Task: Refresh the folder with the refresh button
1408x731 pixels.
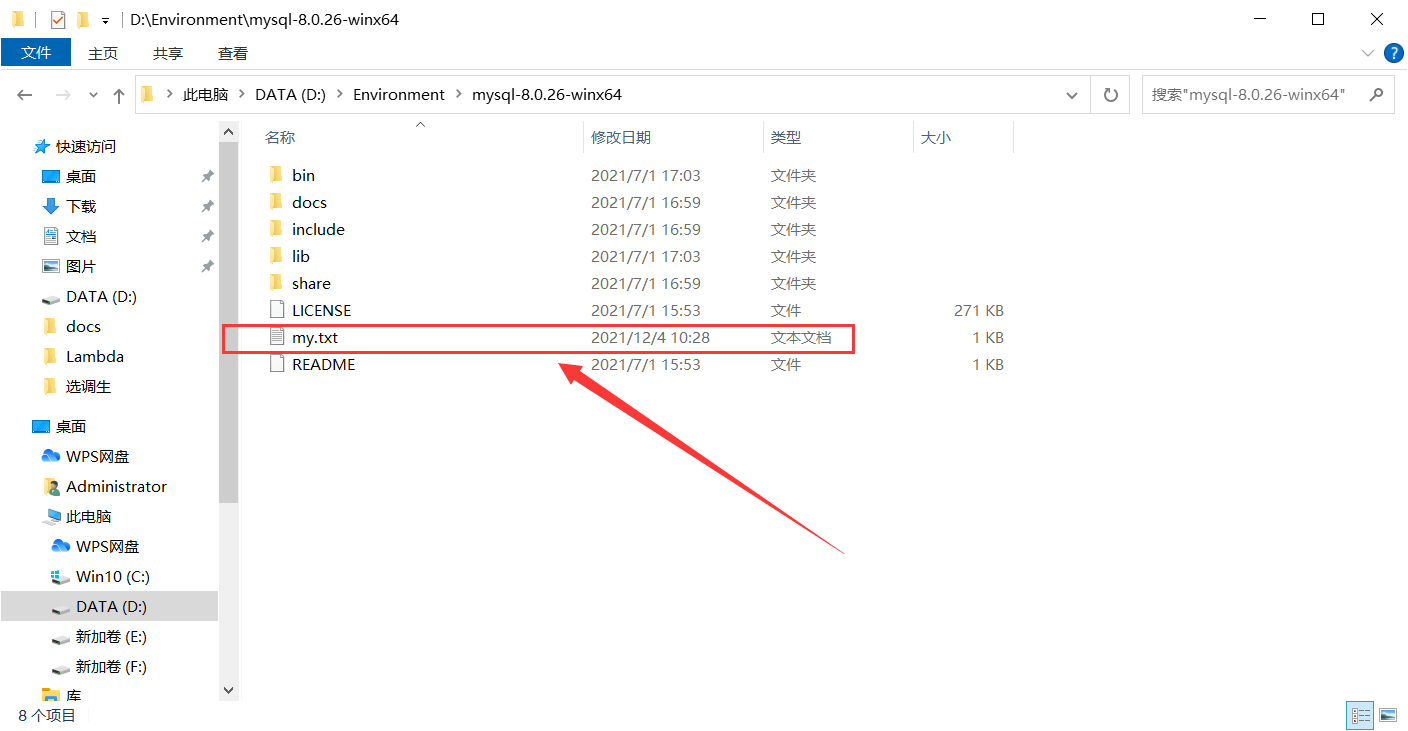Action: (x=1110, y=94)
